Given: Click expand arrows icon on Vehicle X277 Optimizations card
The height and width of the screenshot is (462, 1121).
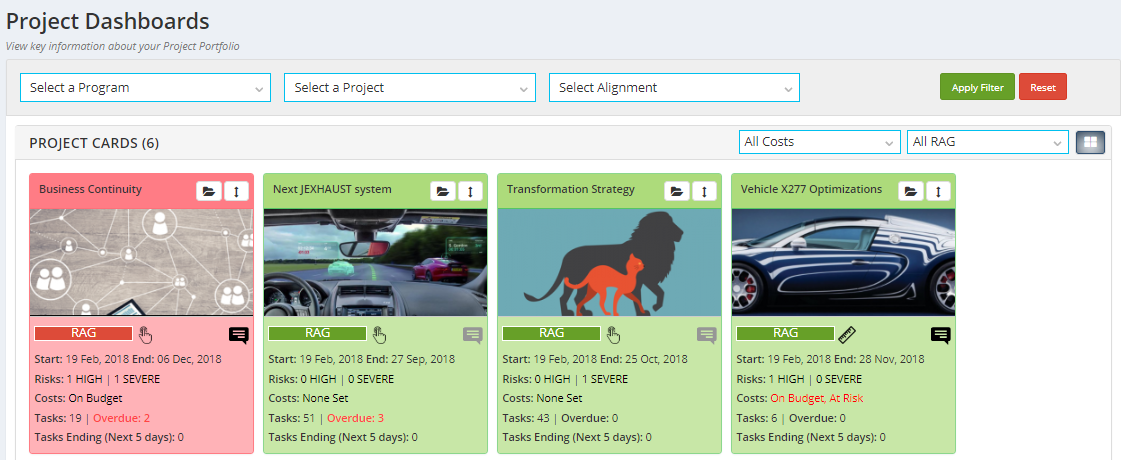Looking at the screenshot, I should tap(938, 191).
